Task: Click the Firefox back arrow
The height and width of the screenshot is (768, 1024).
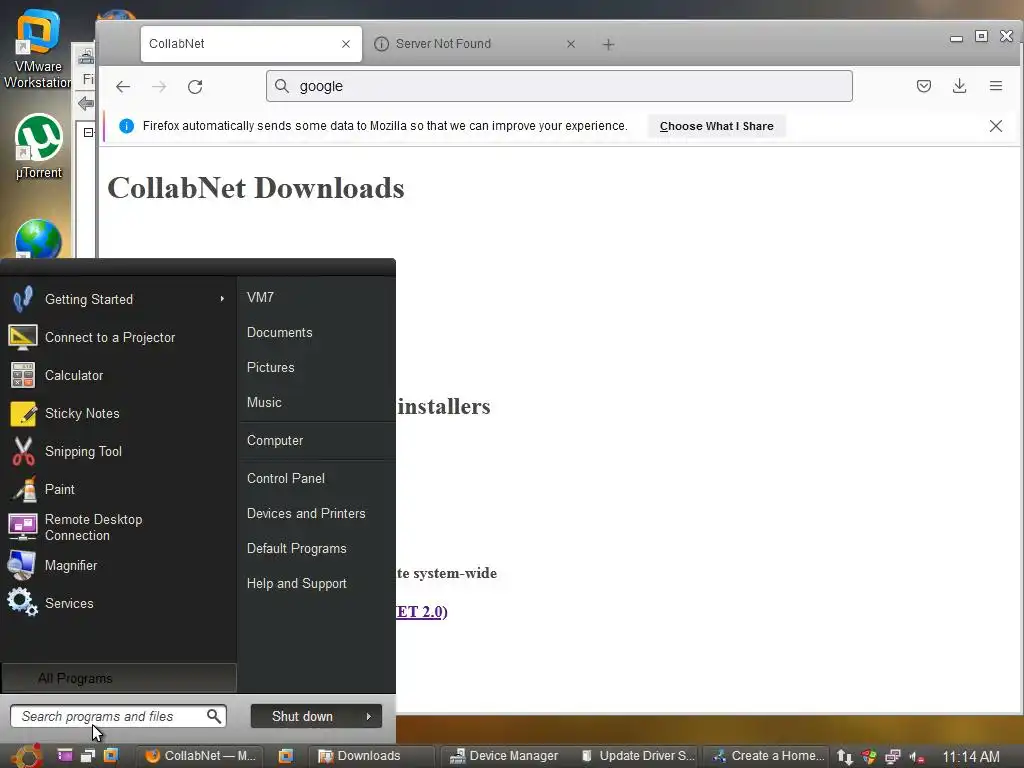Action: pos(123,87)
